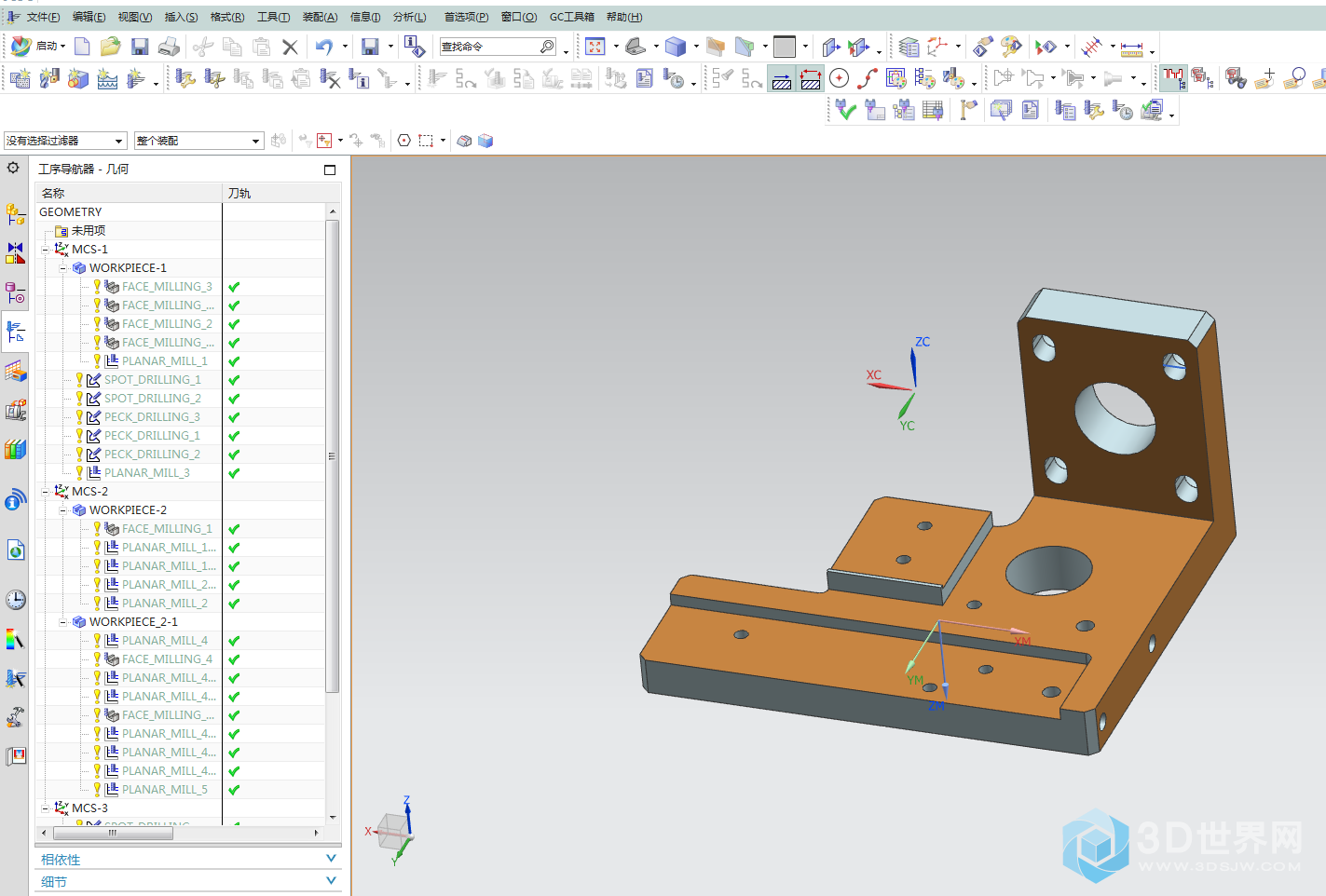This screenshot has width=1326, height=896.
Task: Open the 启动 start dropdown
Action: (38, 47)
